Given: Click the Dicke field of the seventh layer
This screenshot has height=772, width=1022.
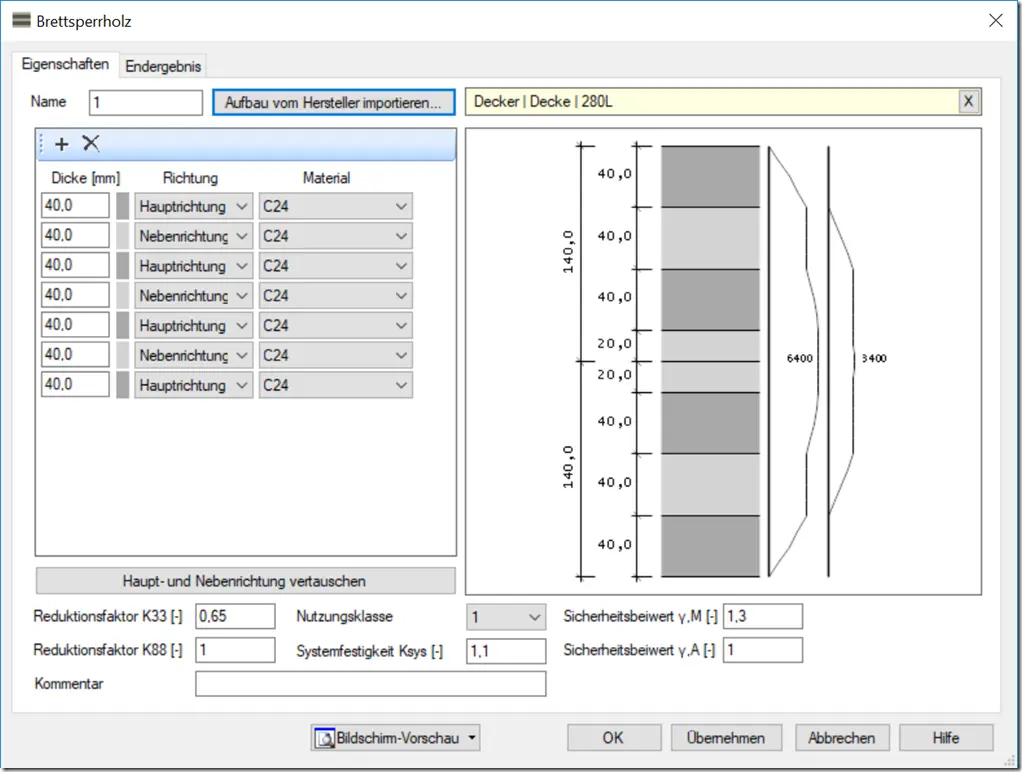Looking at the screenshot, I should (x=75, y=385).
